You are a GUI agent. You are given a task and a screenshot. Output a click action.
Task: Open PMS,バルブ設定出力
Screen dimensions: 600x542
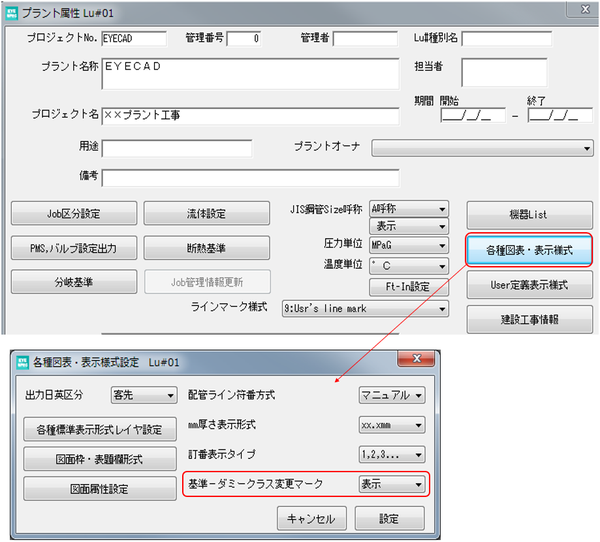(x=71, y=248)
